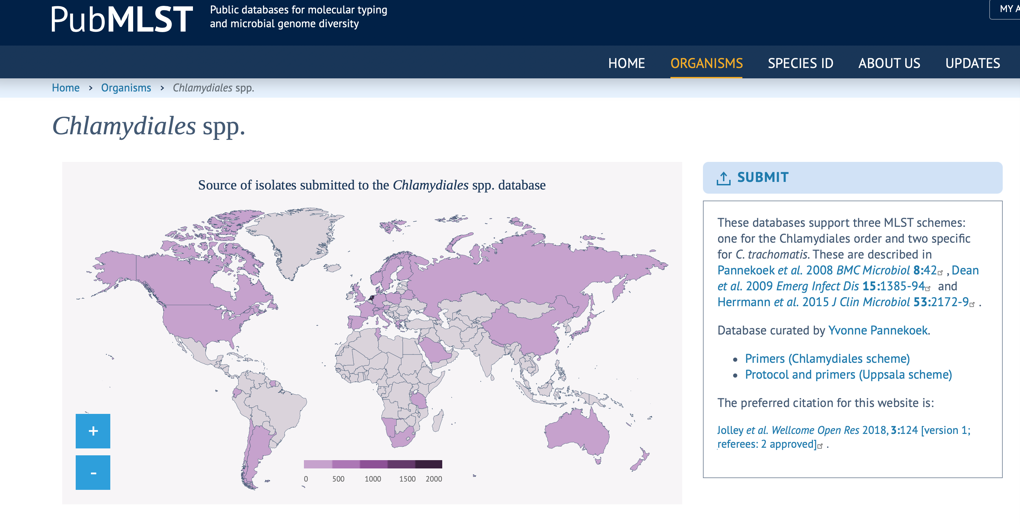Click the Home breadcrumb link
Viewport: 1020px width, 524px height.
[65, 88]
